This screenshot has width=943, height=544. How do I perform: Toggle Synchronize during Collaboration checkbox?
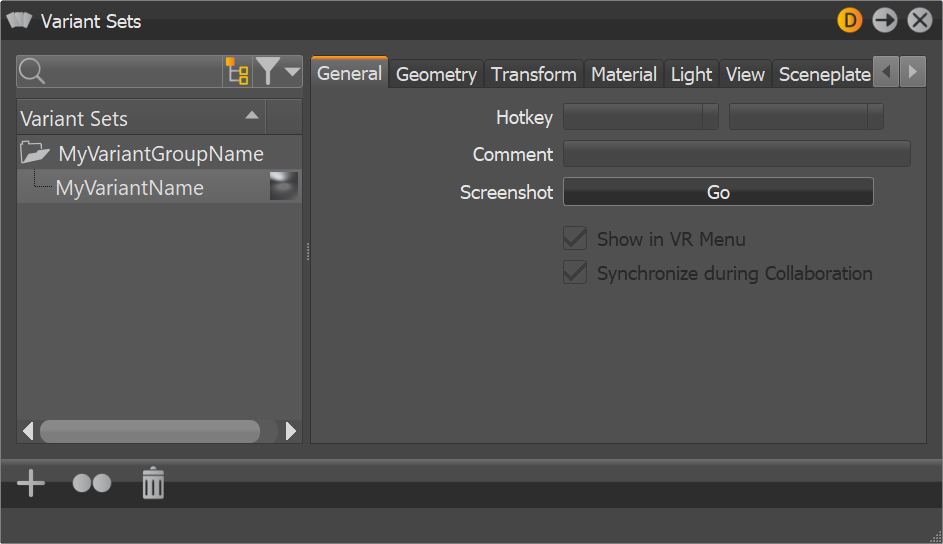(x=575, y=272)
